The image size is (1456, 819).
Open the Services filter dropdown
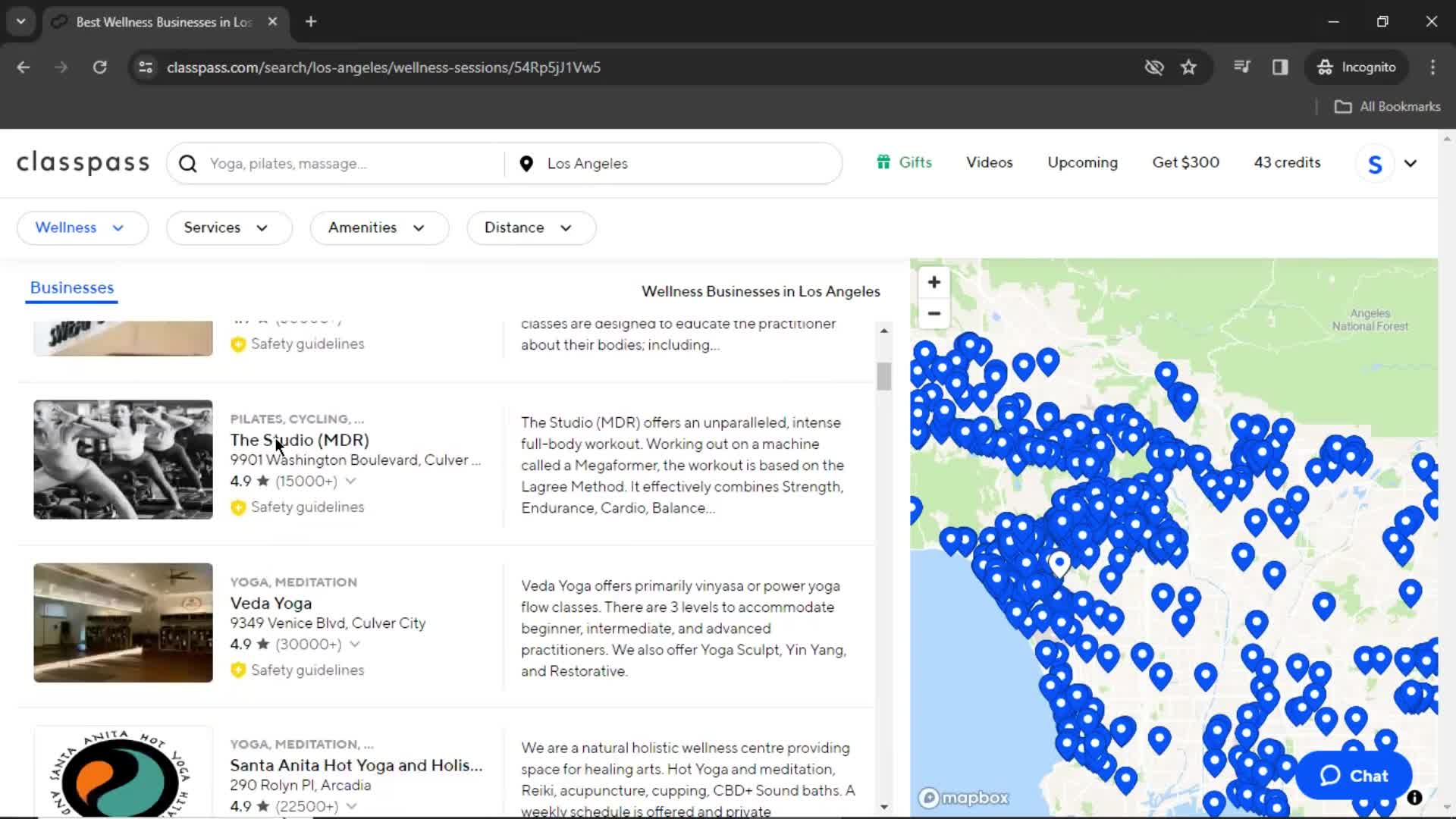click(x=228, y=228)
